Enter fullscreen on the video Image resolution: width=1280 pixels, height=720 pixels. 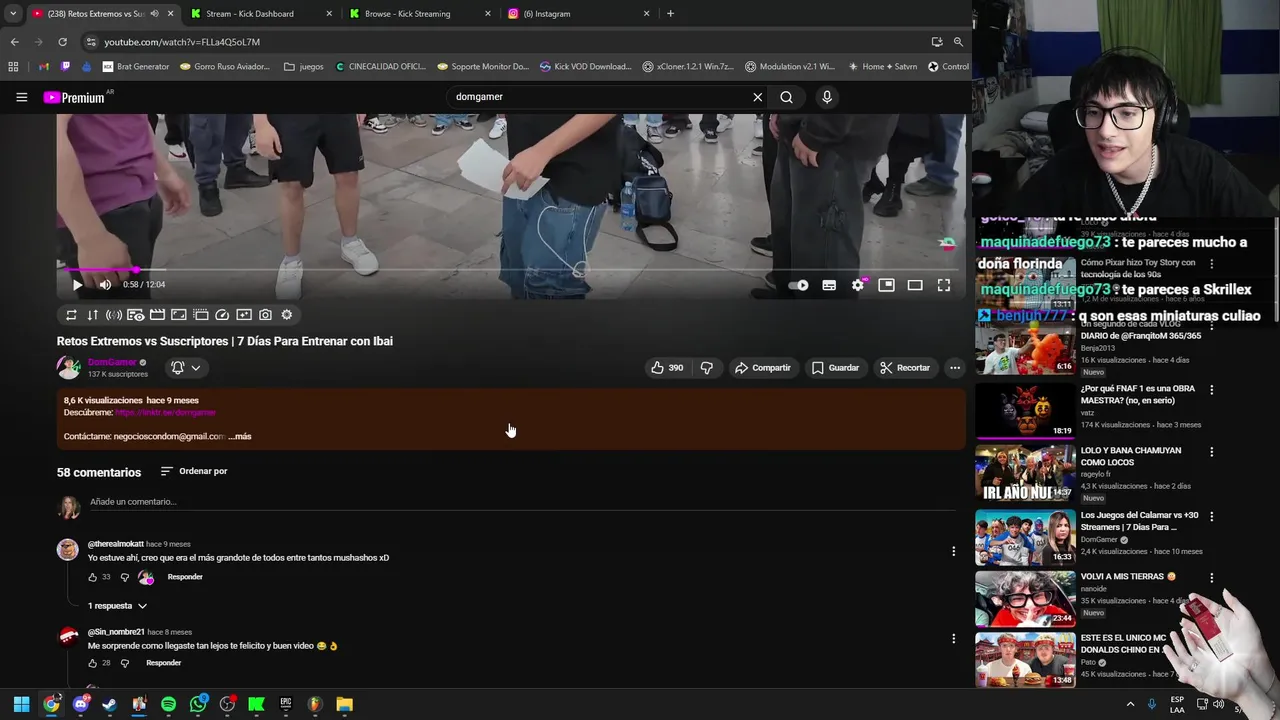tap(944, 285)
